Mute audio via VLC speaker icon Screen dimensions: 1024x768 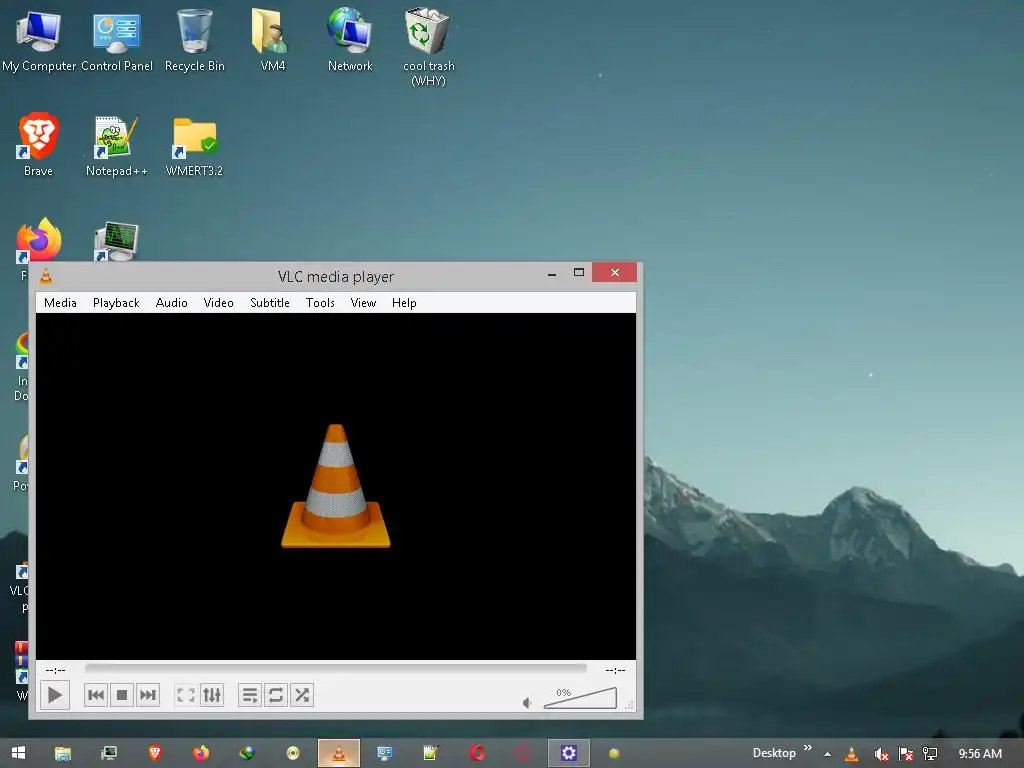(x=526, y=703)
